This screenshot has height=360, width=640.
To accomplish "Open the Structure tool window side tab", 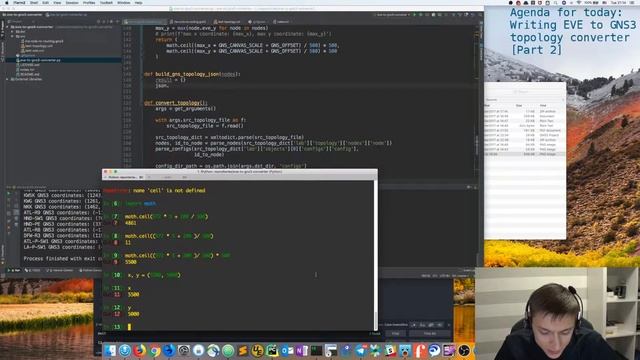I will (x=2, y=51).
